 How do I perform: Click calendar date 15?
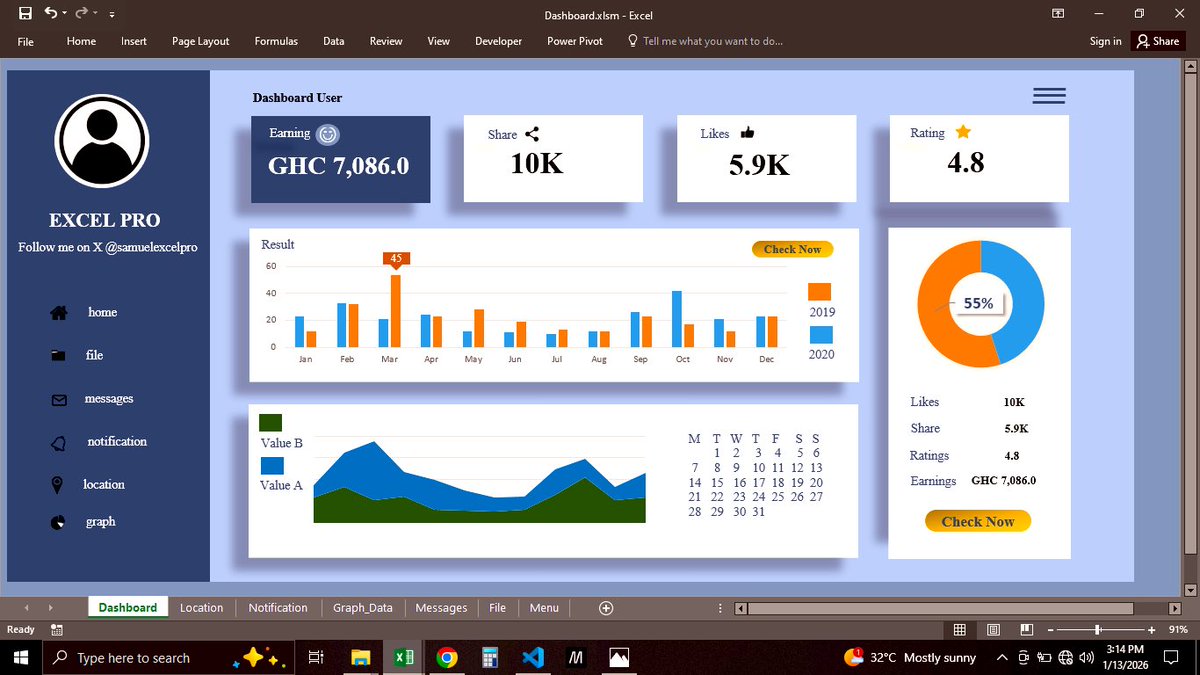[x=717, y=482]
